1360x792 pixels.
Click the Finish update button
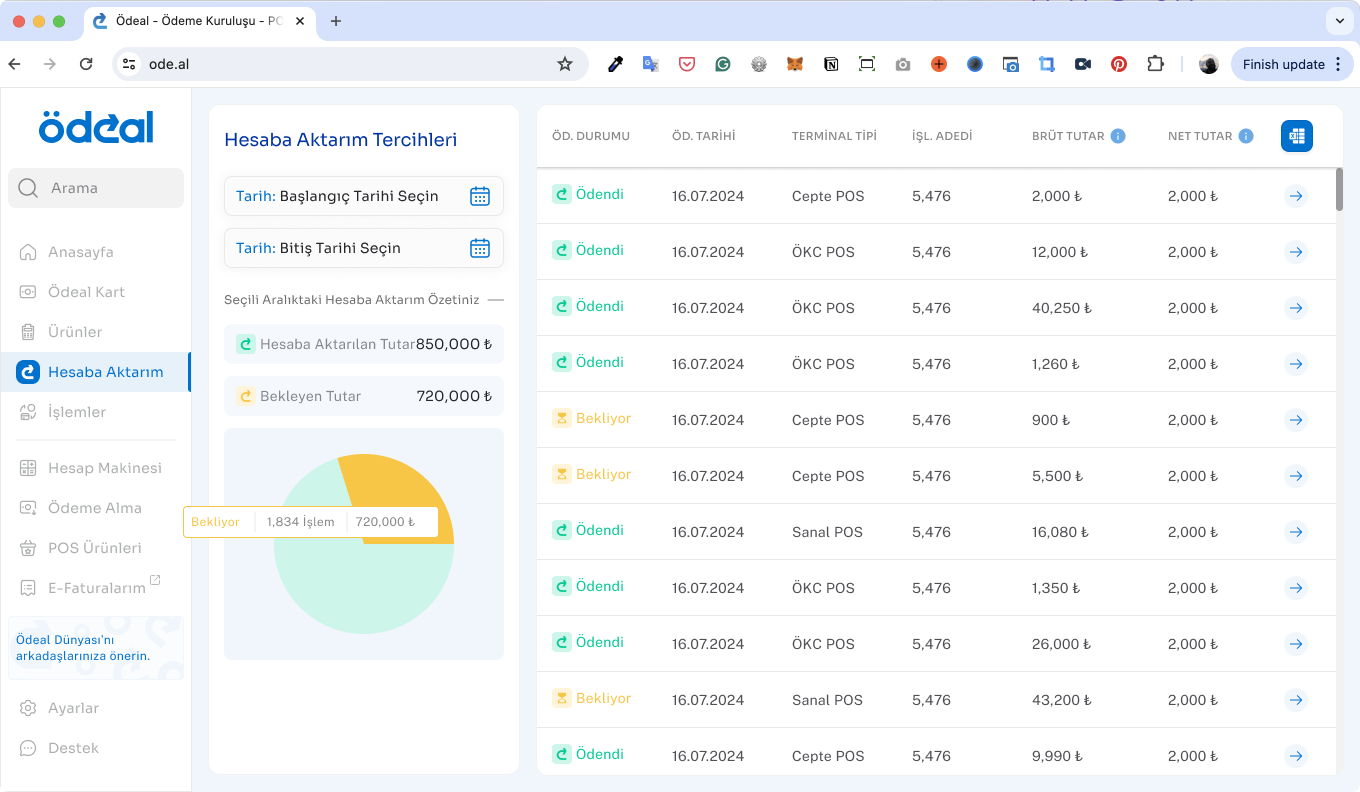[x=1292, y=64]
